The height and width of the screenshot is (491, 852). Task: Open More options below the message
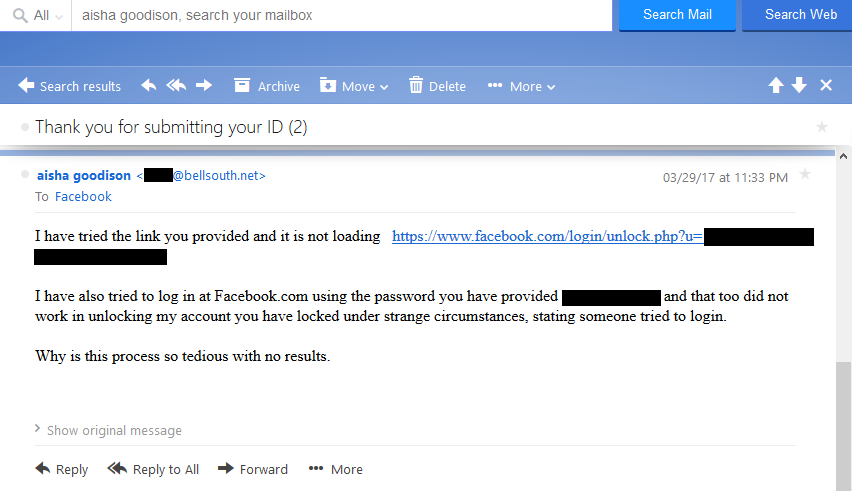click(x=336, y=469)
